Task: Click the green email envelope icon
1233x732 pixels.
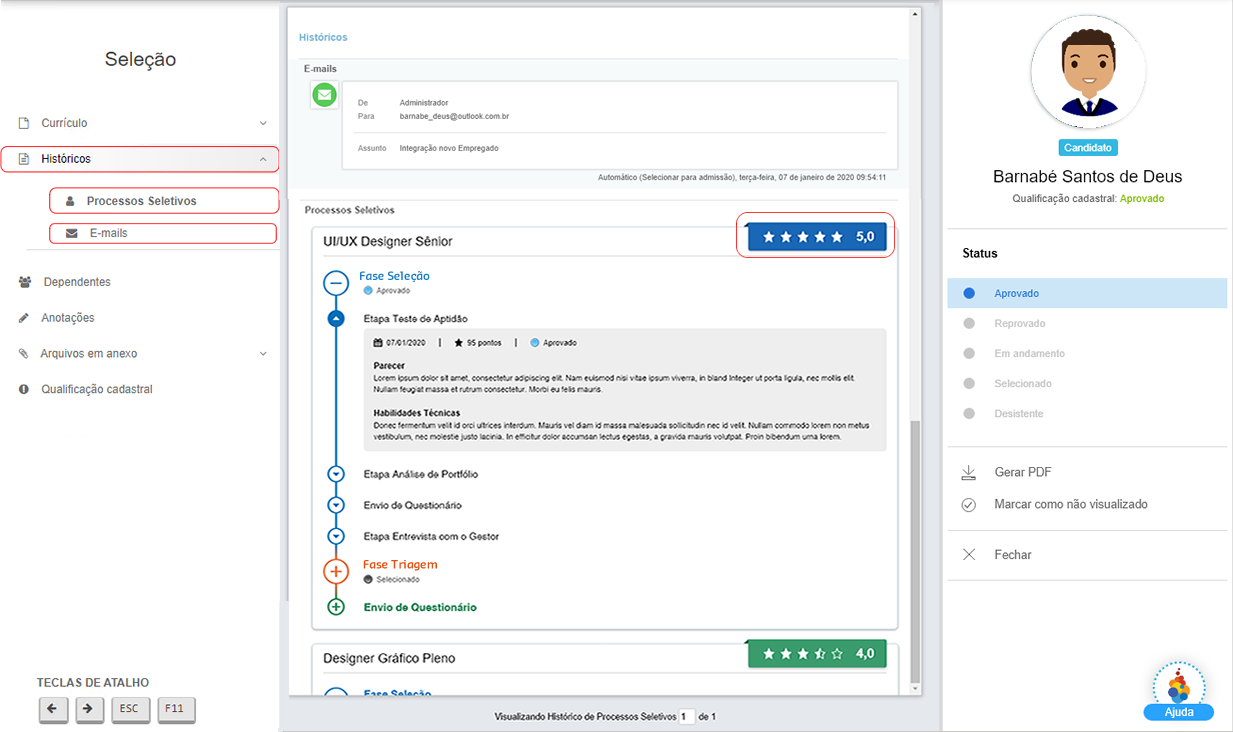Action: coord(325,95)
